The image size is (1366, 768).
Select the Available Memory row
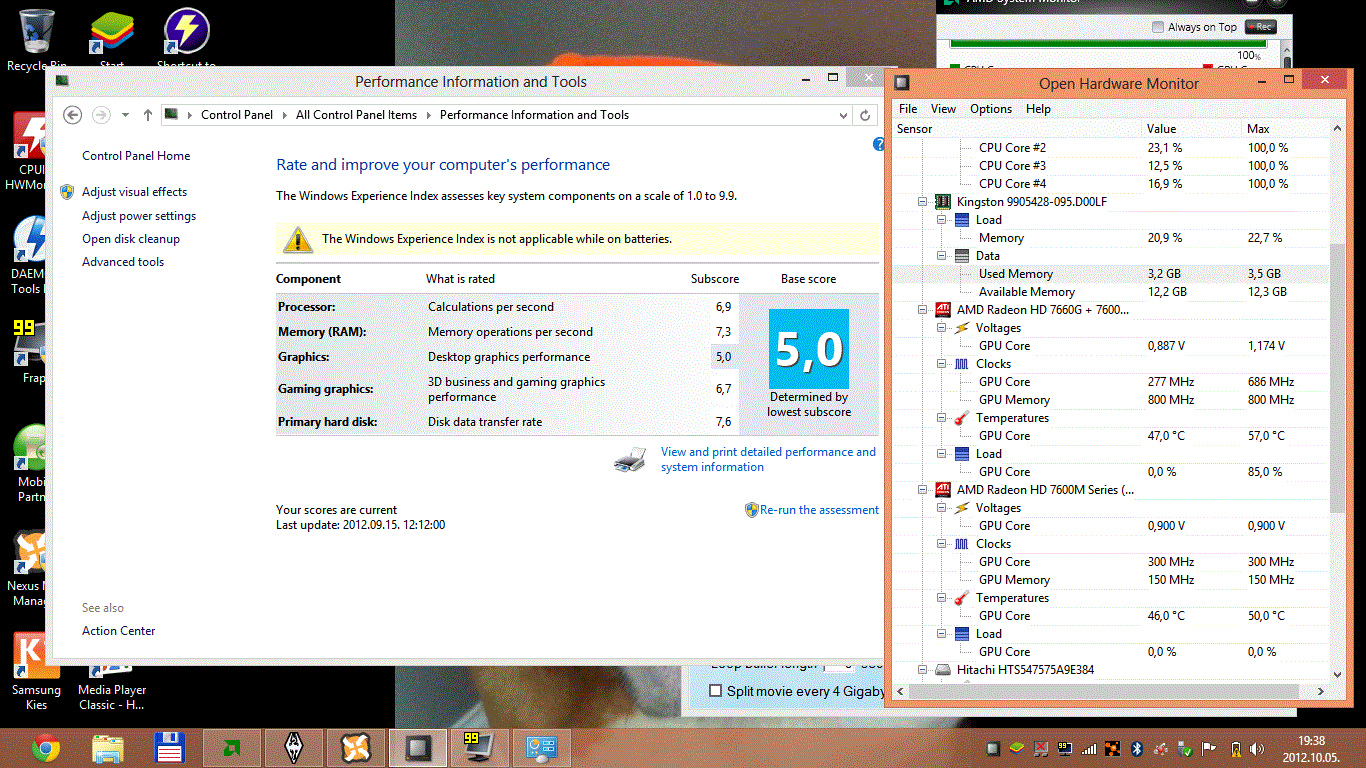pyautogui.click(x=1112, y=292)
